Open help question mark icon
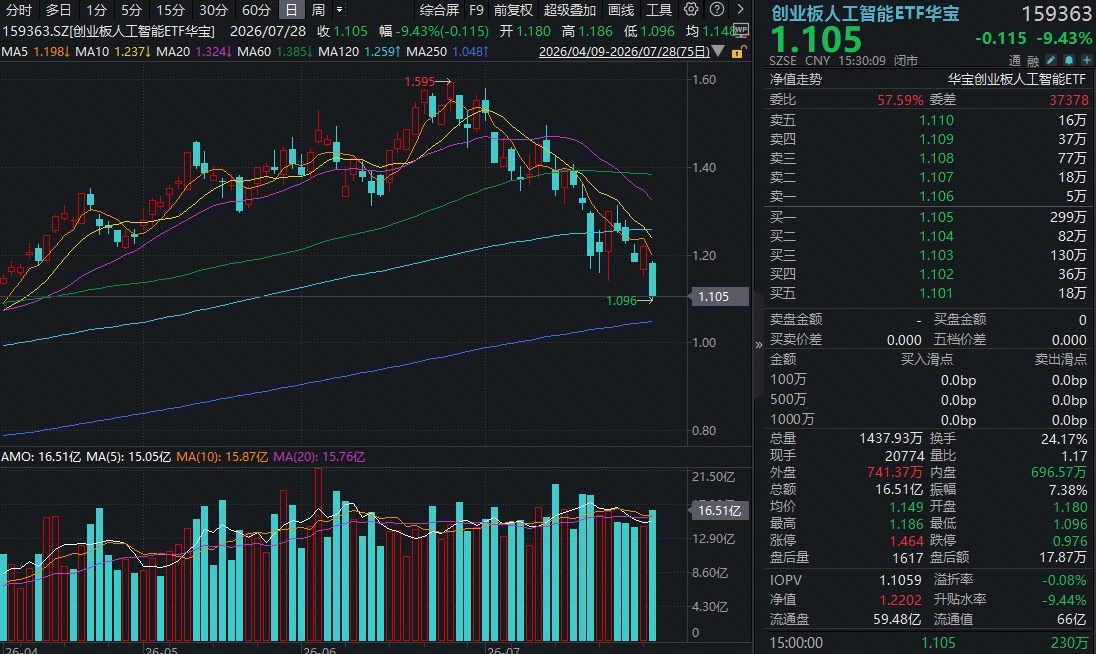 [716, 10]
